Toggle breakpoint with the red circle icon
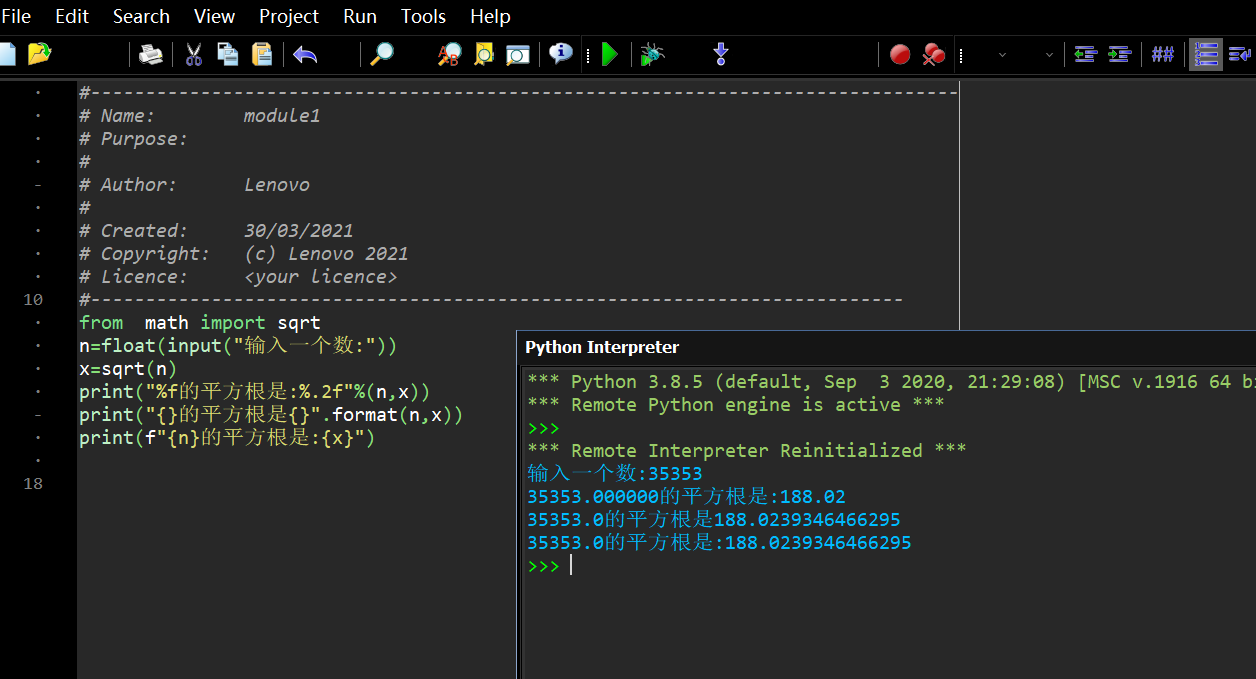The width and height of the screenshot is (1256, 679). 900,54
